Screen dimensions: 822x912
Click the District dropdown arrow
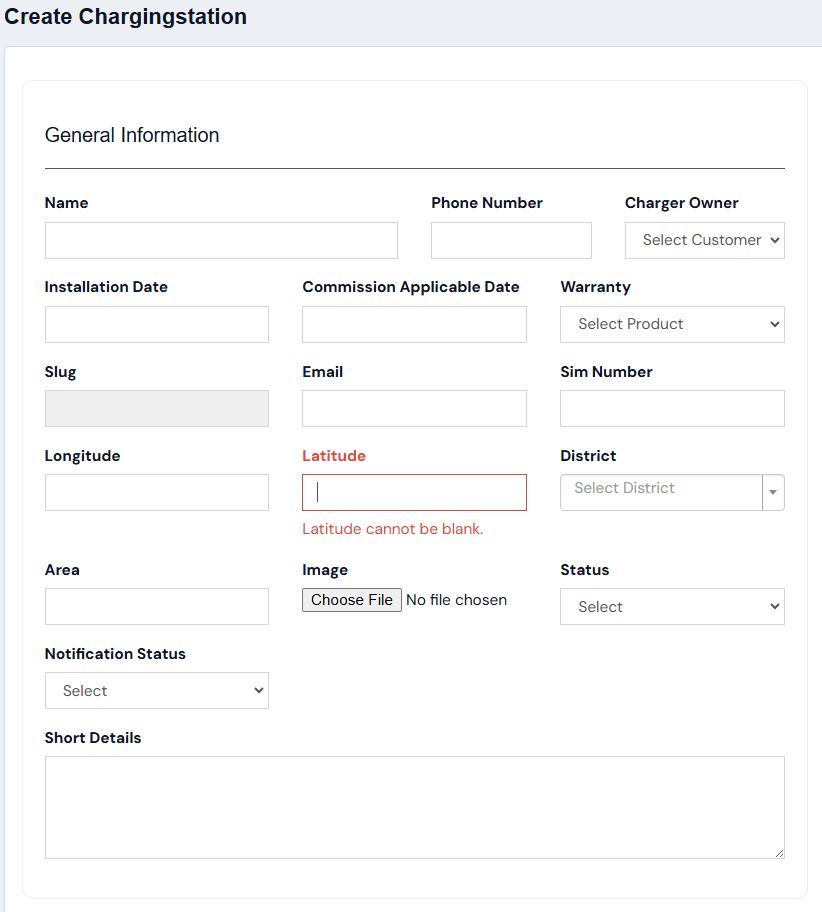click(x=773, y=492)
